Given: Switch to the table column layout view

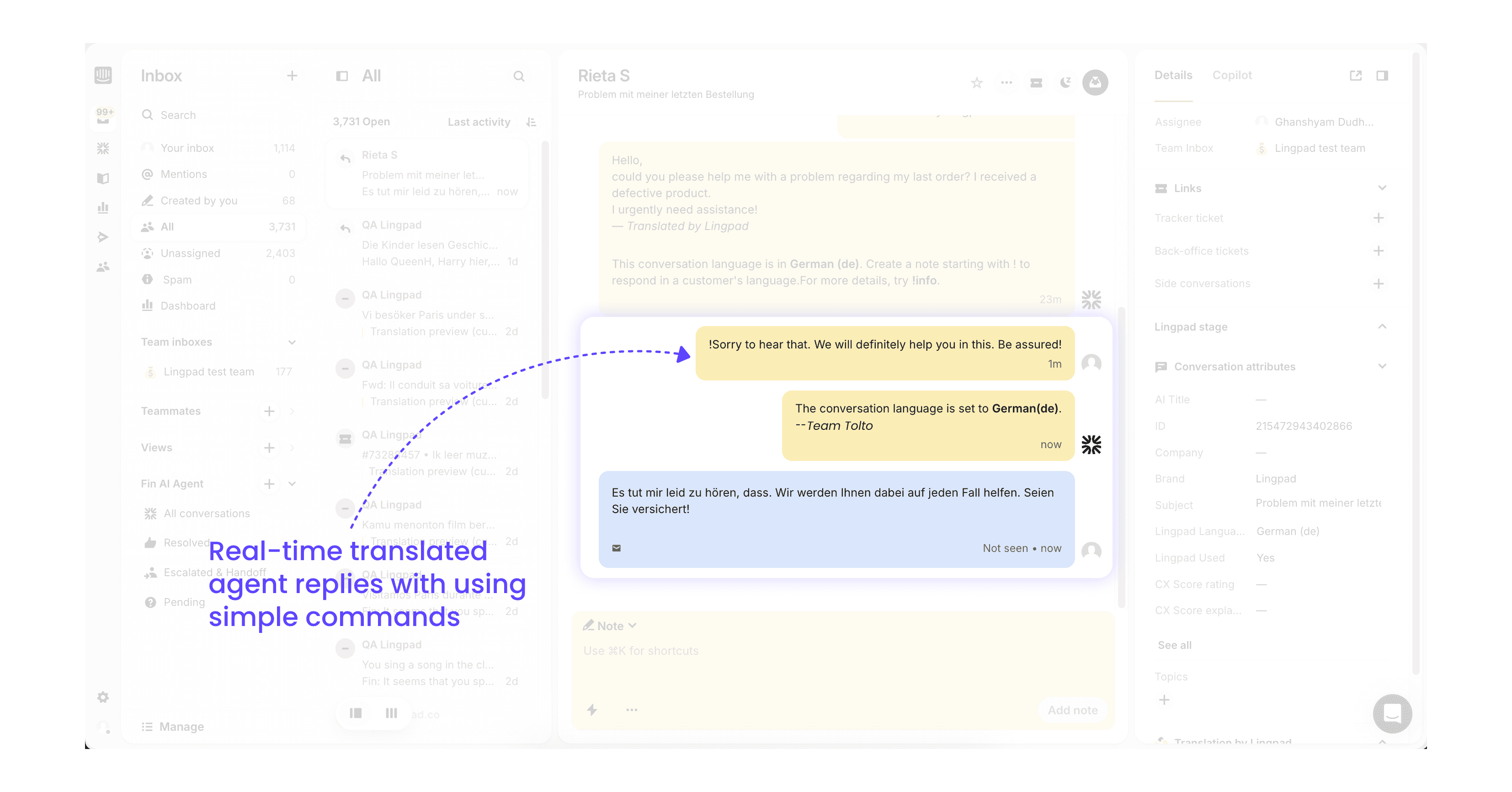Looking at the screenshot, I should click(x=391, y=713).
